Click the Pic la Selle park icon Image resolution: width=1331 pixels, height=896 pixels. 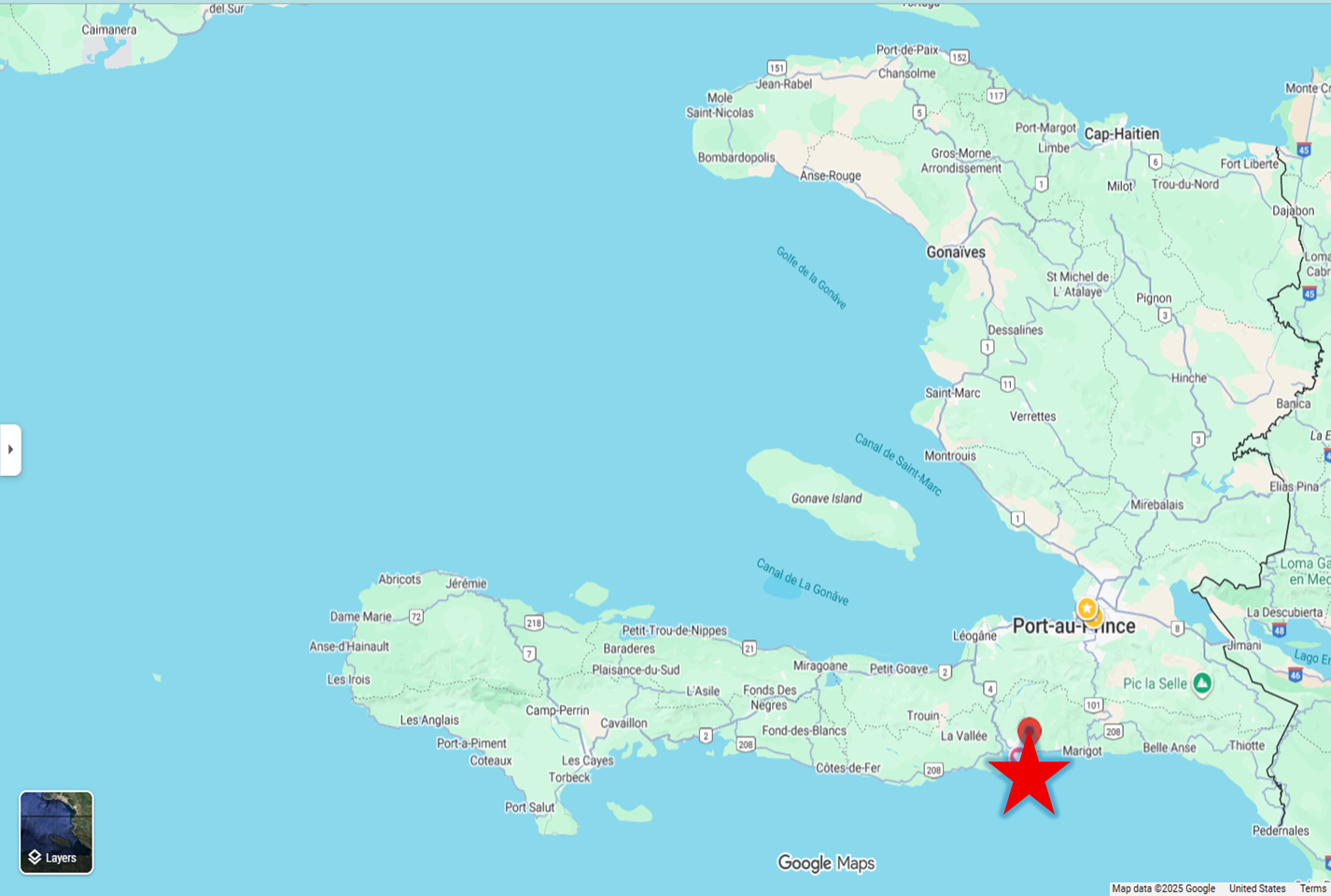tap(1202, 684)
